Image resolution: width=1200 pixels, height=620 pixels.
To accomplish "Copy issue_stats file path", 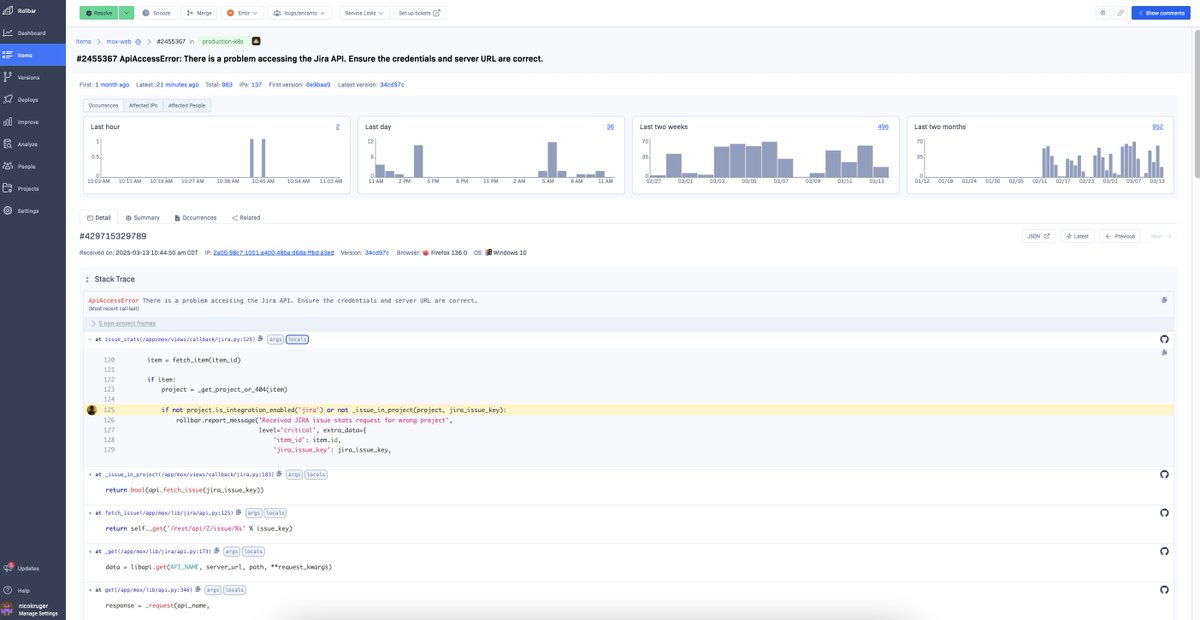I will pos(260,340).
